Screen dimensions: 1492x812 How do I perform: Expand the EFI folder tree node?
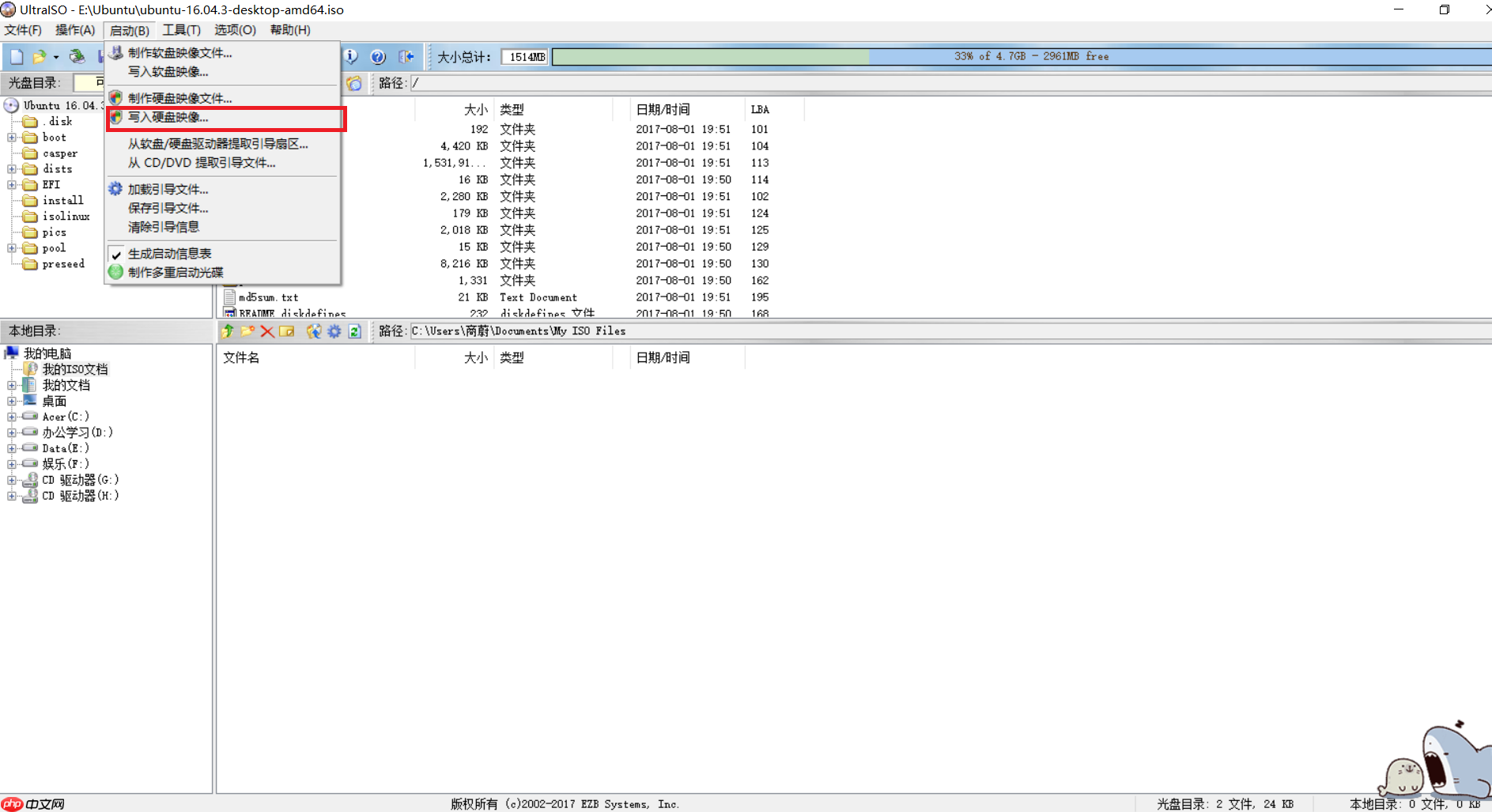[x=12, y=185]
